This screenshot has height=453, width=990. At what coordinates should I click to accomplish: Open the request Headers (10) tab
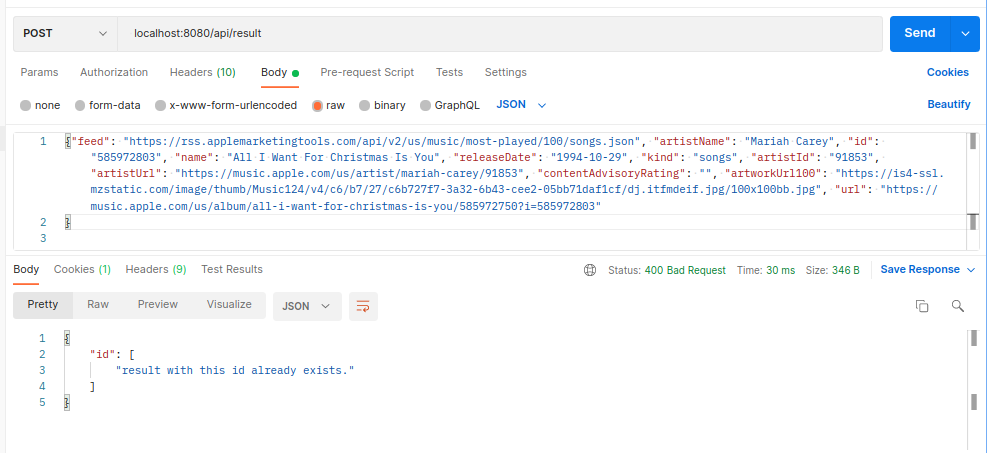coord(203,72)
